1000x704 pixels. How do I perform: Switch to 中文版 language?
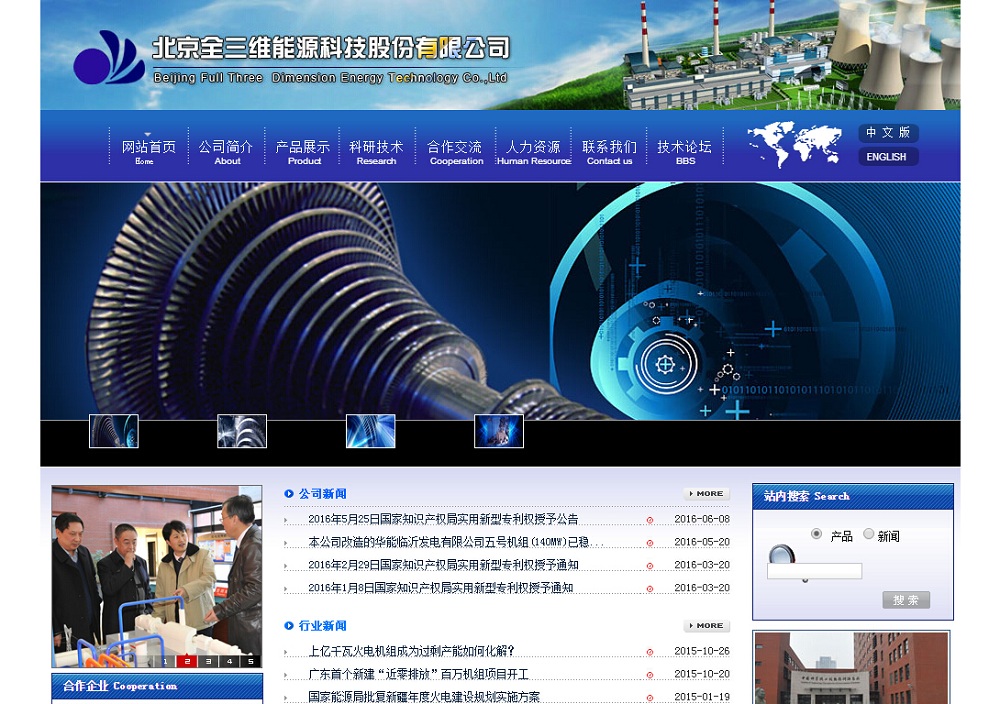(x=888, y=133)
